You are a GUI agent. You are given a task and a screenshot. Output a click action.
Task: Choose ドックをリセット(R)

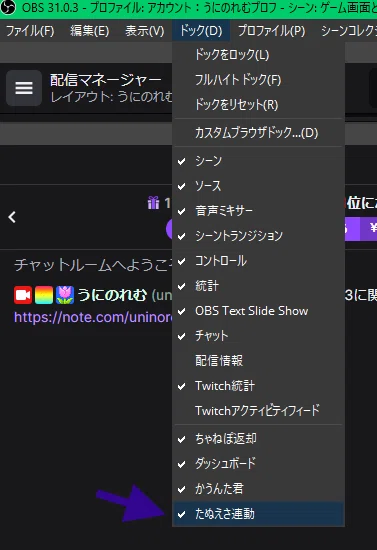(x=258, y=105)
